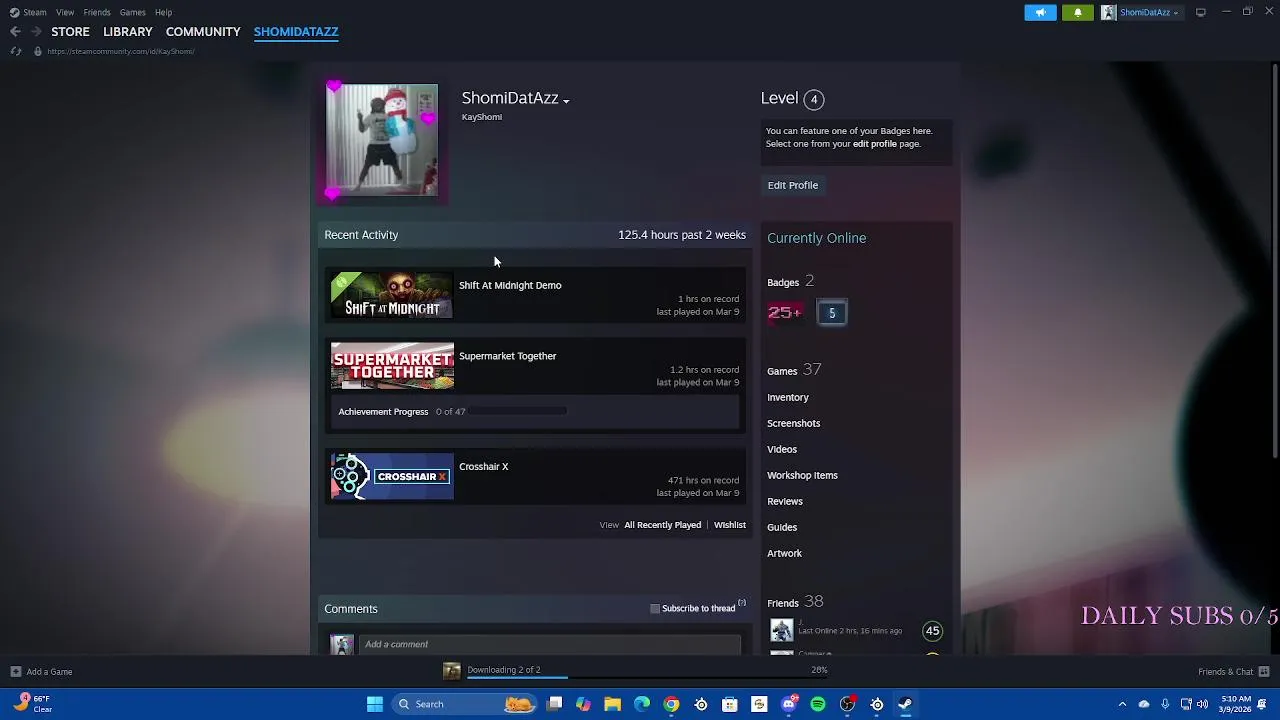Click the Edit Profile button

793,185
